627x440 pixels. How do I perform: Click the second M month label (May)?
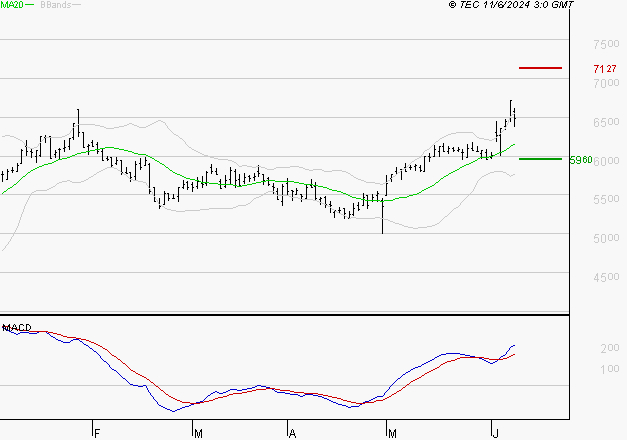[392, 434]
